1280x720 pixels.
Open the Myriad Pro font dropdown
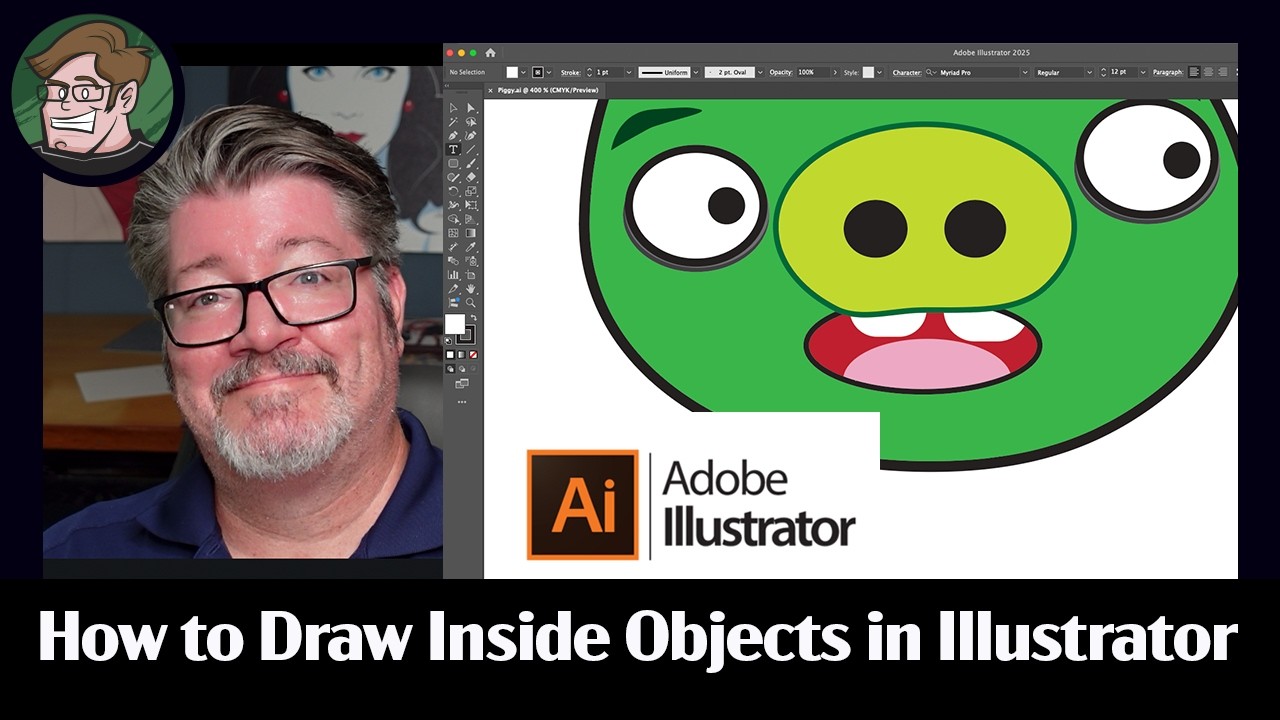pyautogui.click(x=1025, y=72)
